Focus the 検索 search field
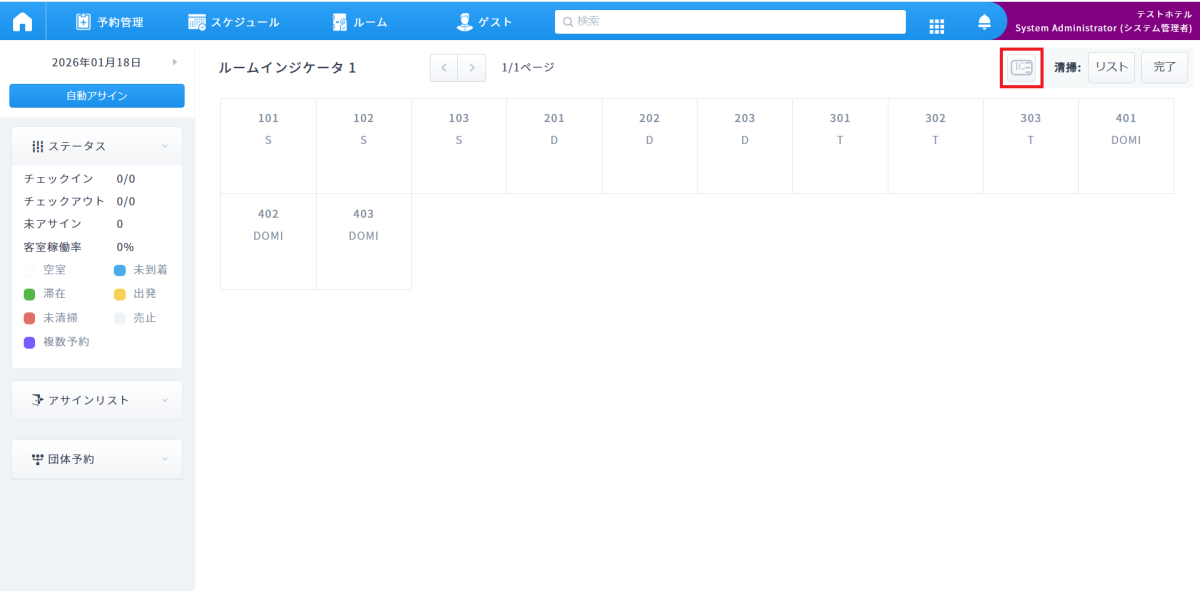 730,21
